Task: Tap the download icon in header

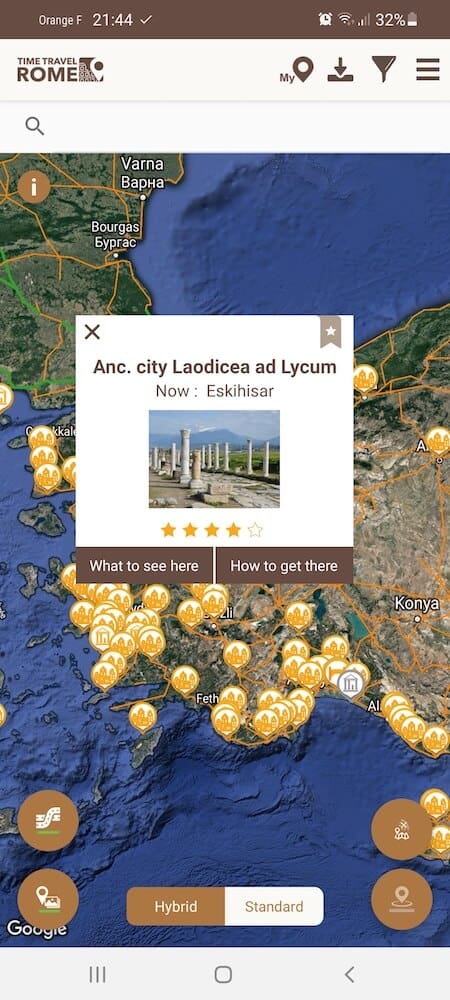Action: (x=340, y=70)
